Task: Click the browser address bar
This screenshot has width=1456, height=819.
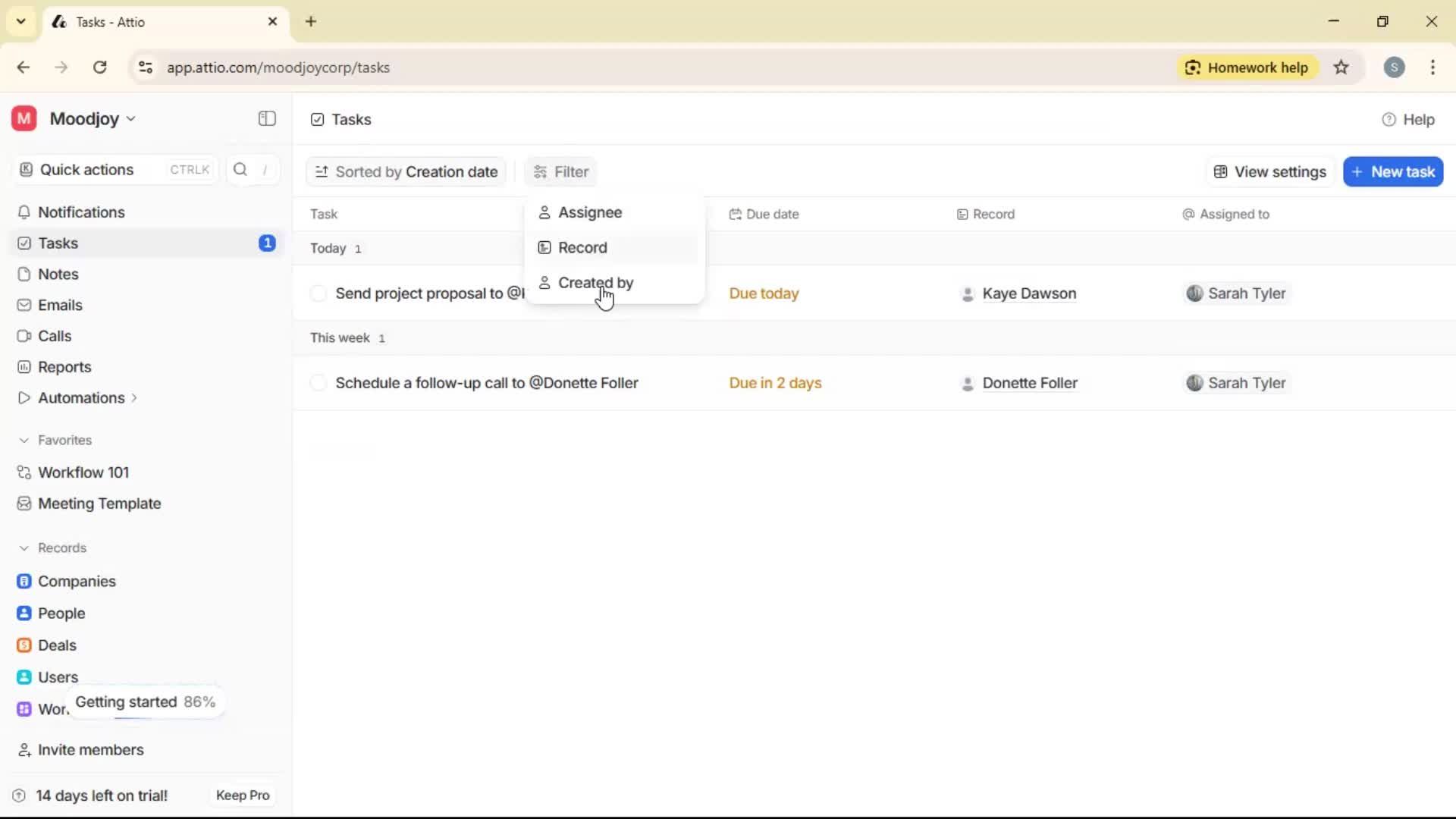Action: click(x=652, y=67)
